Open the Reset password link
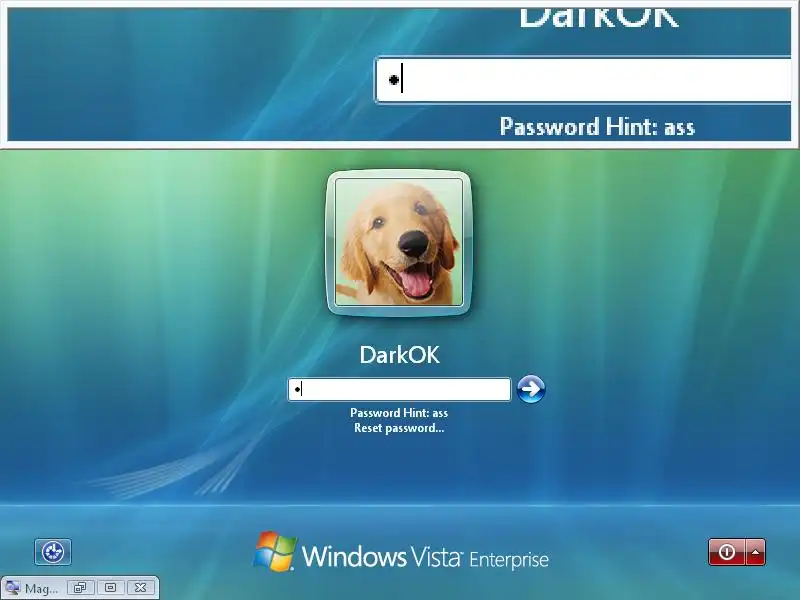Viewport: 800px width, 600px height. click(x=399, y=428)
